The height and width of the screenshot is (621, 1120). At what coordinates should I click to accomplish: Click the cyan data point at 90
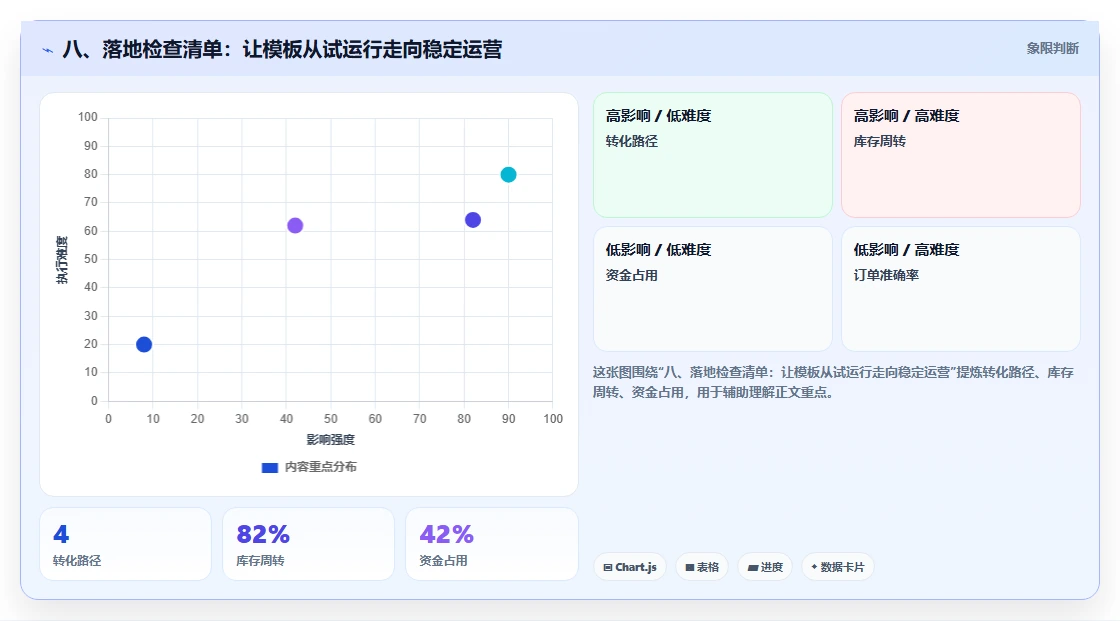[x=508, y=174]
